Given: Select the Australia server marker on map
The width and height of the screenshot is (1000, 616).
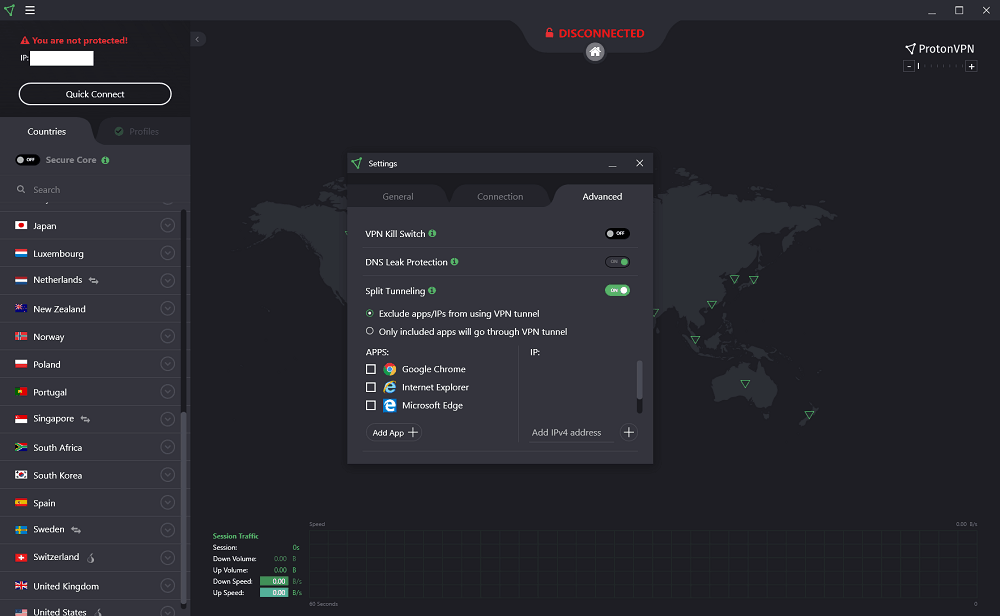Looking at the screenshot, I should (x=745, y=384).
